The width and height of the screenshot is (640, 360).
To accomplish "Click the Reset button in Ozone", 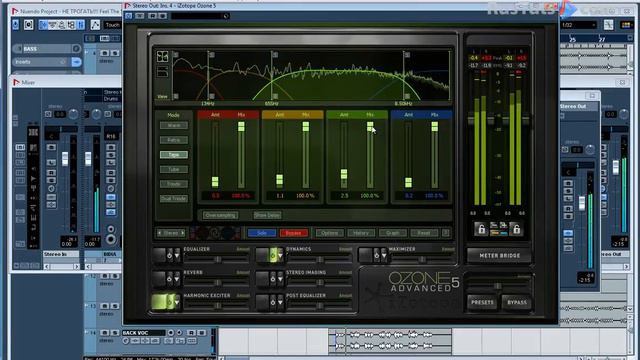I will click(424, 233).
